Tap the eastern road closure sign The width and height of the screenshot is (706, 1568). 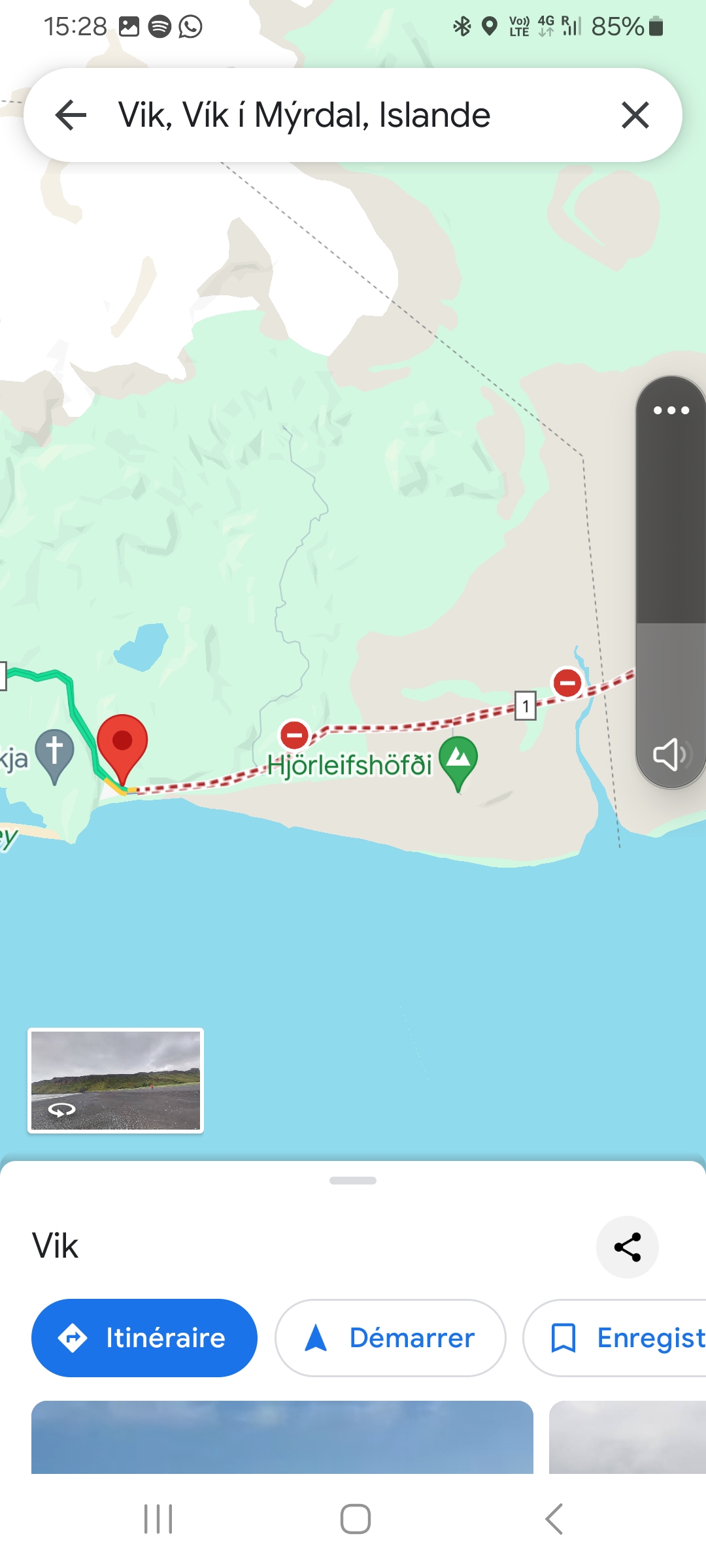pos(567,683)
